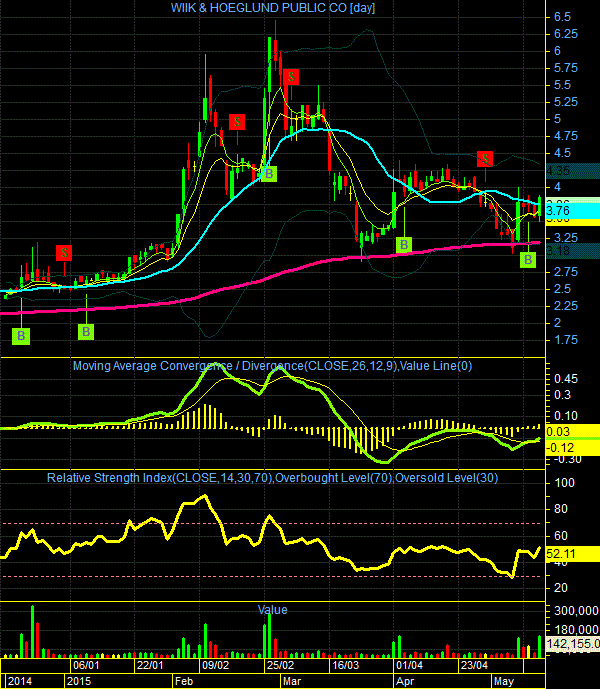Click the 180,000 volume axis label
The image size is (600, 689).
point(576,630)
